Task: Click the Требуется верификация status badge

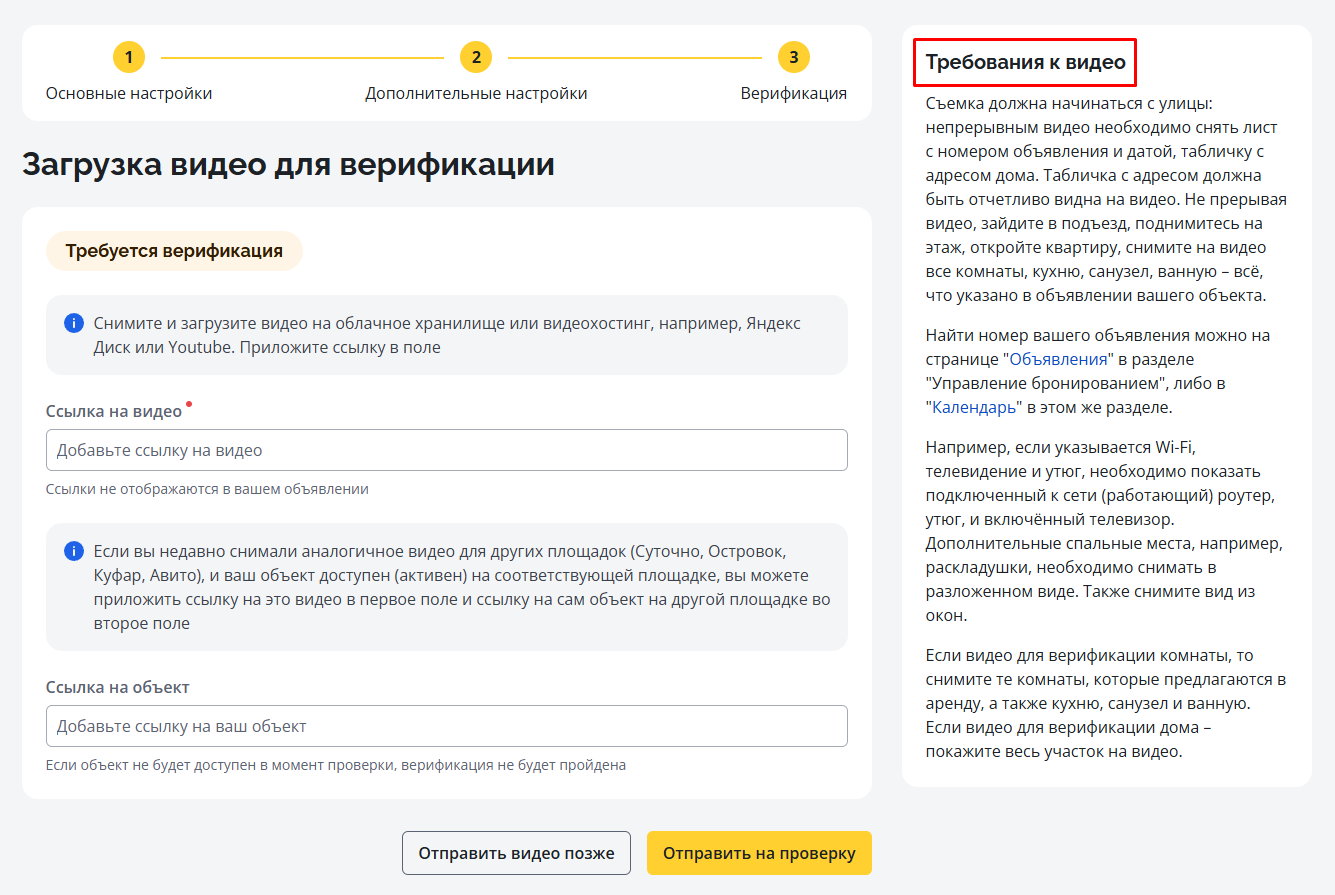Action: [174, 251]
